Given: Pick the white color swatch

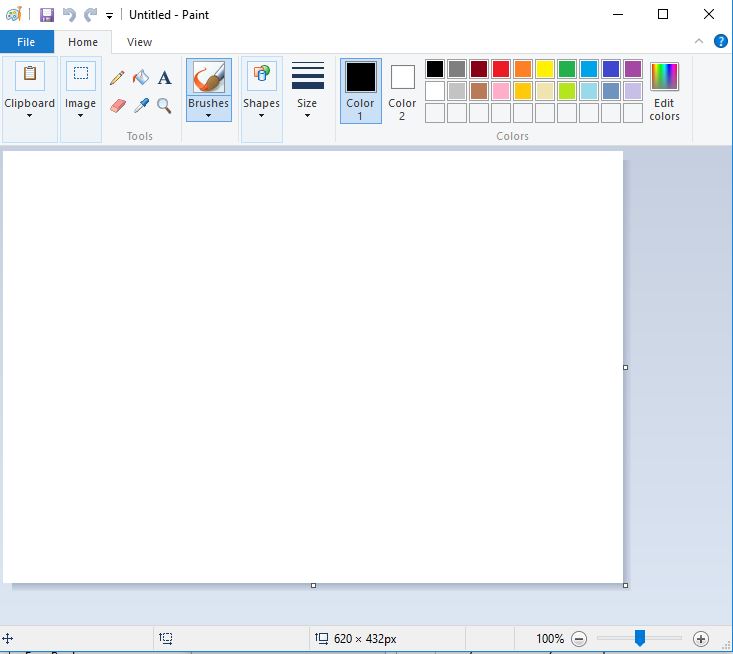Looking at the screenshot, I should click(435, 91).
